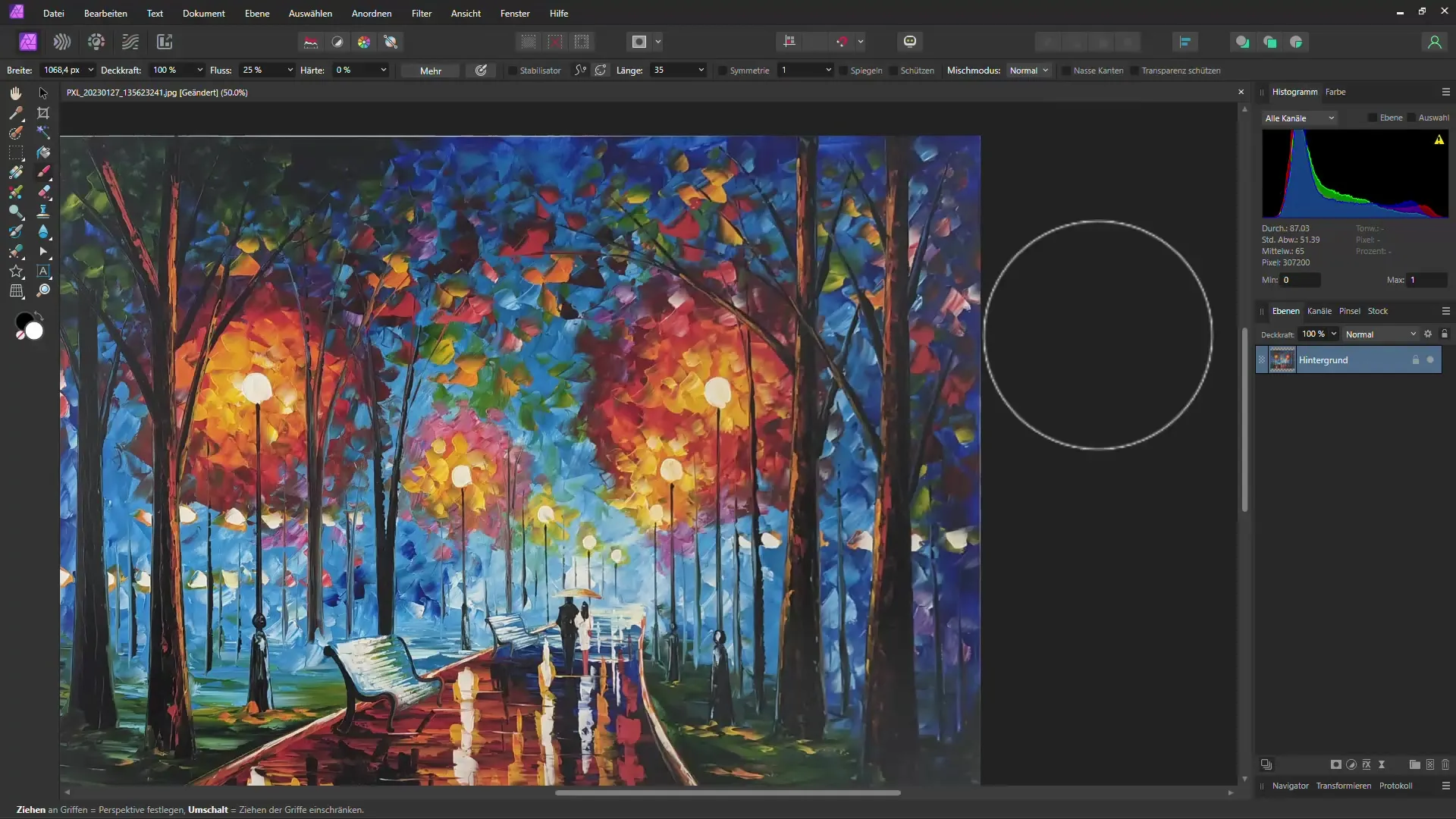
Task: Select the Selection Brush tool
Action: click(15, 133)
